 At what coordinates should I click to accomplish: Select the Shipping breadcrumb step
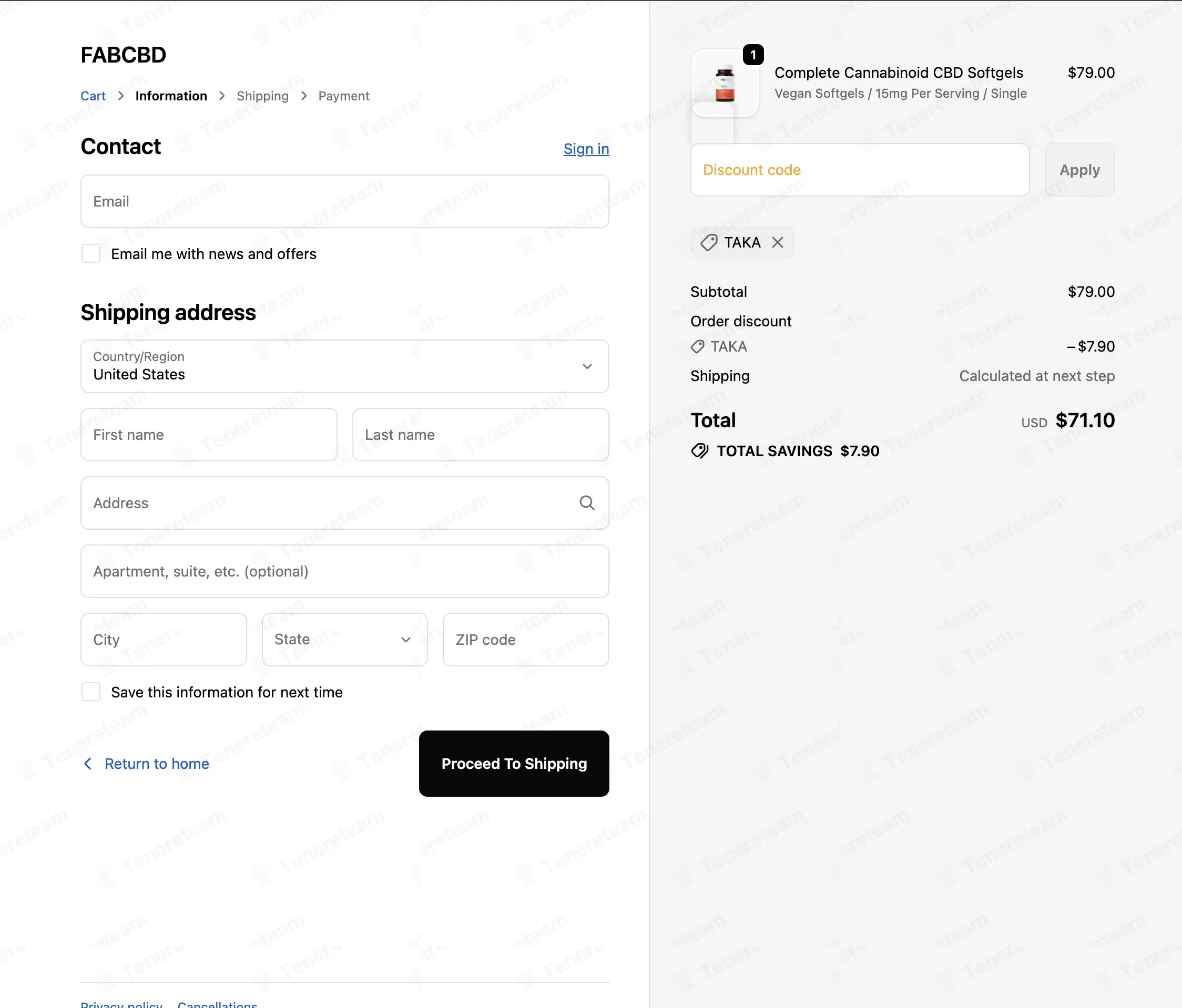coord(262,96)
